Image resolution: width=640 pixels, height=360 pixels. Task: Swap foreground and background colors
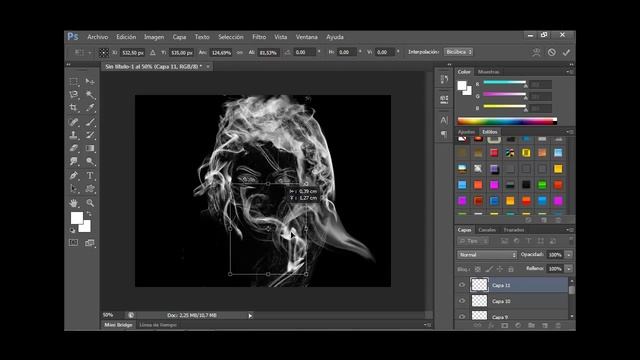89,214
